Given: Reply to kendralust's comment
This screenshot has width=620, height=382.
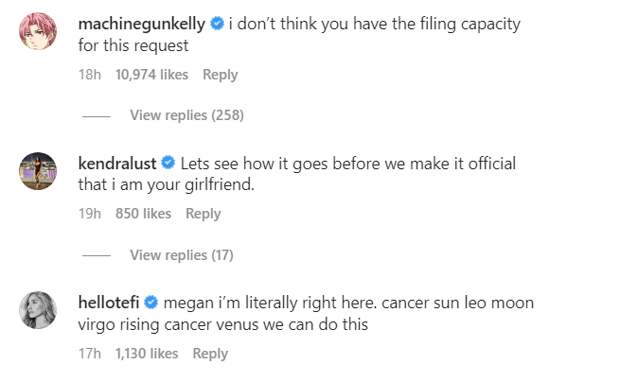Looking at the screenshot, I should click(x=203, y=214).
